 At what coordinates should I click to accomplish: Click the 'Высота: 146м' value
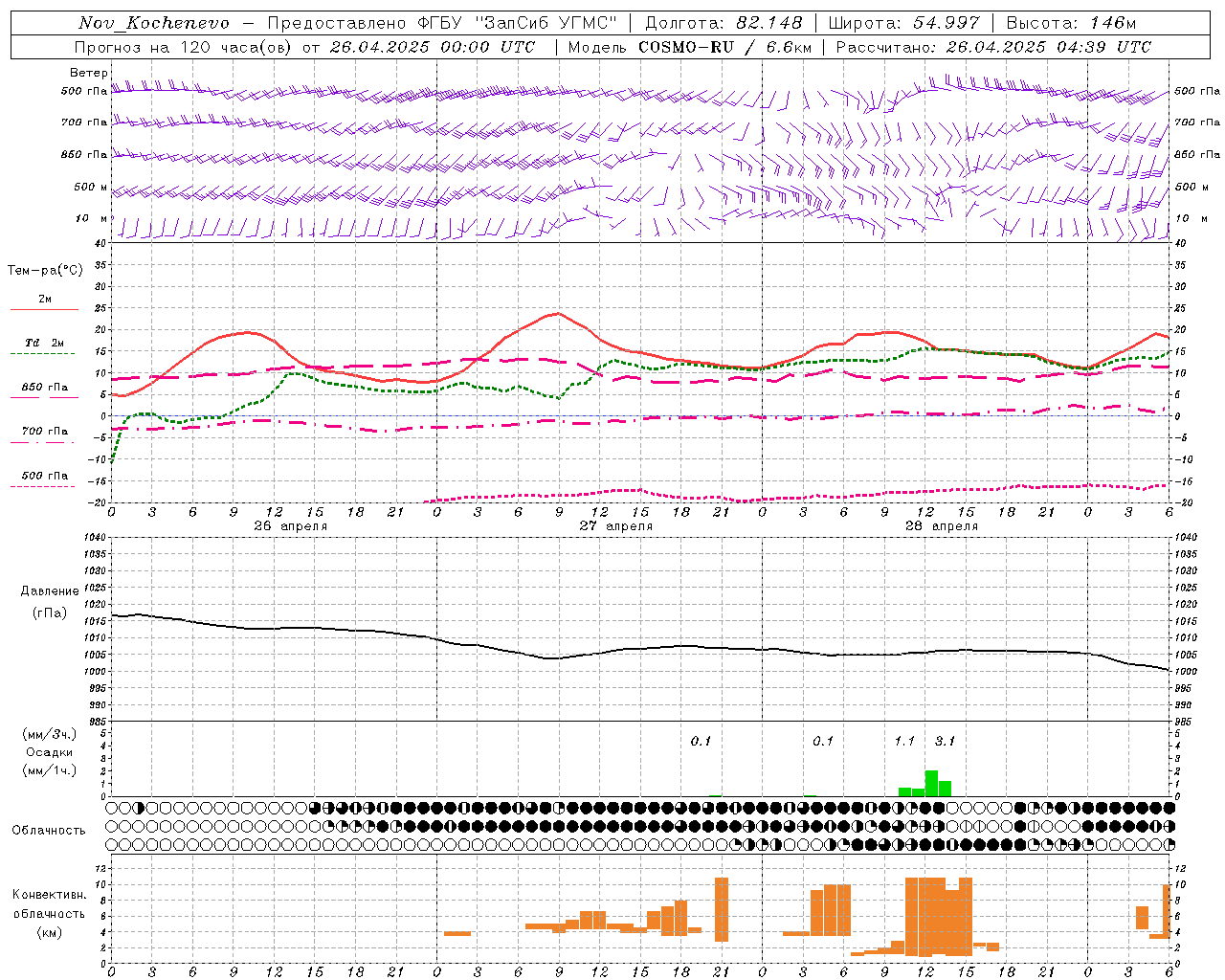(1072, 23)
